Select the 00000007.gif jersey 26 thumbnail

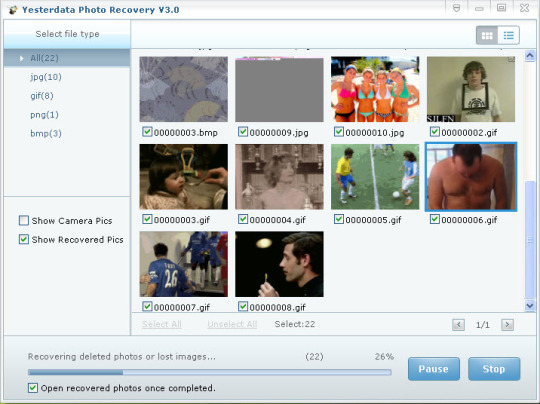[184, 264]
